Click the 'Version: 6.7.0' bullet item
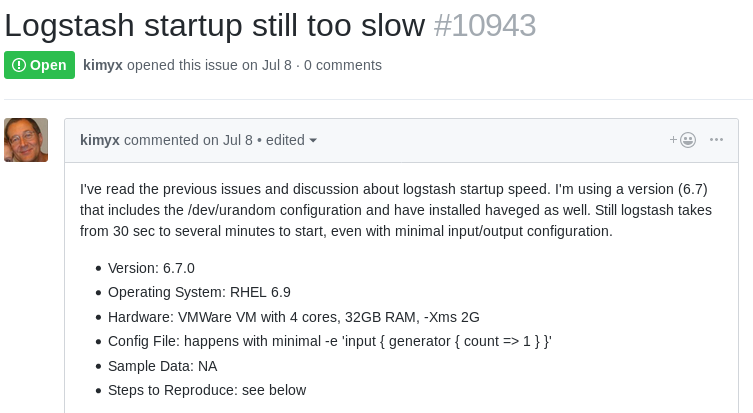This screenshot has width=753, height=413. (x=151, y=268)
